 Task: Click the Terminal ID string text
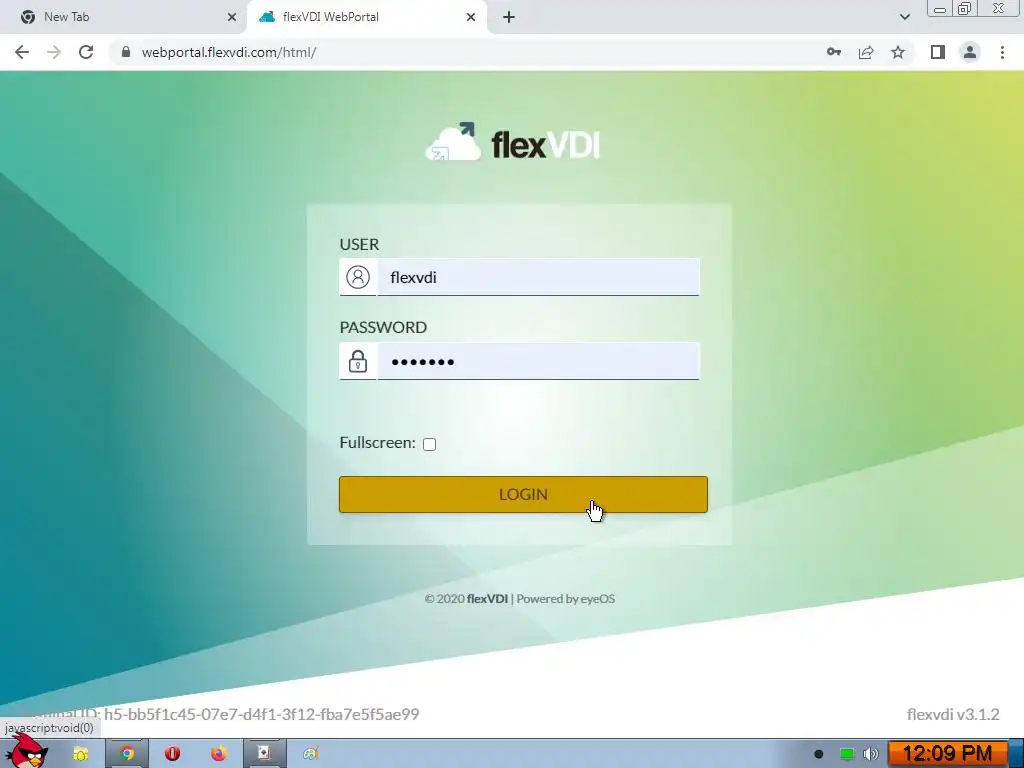pos(261,714)
